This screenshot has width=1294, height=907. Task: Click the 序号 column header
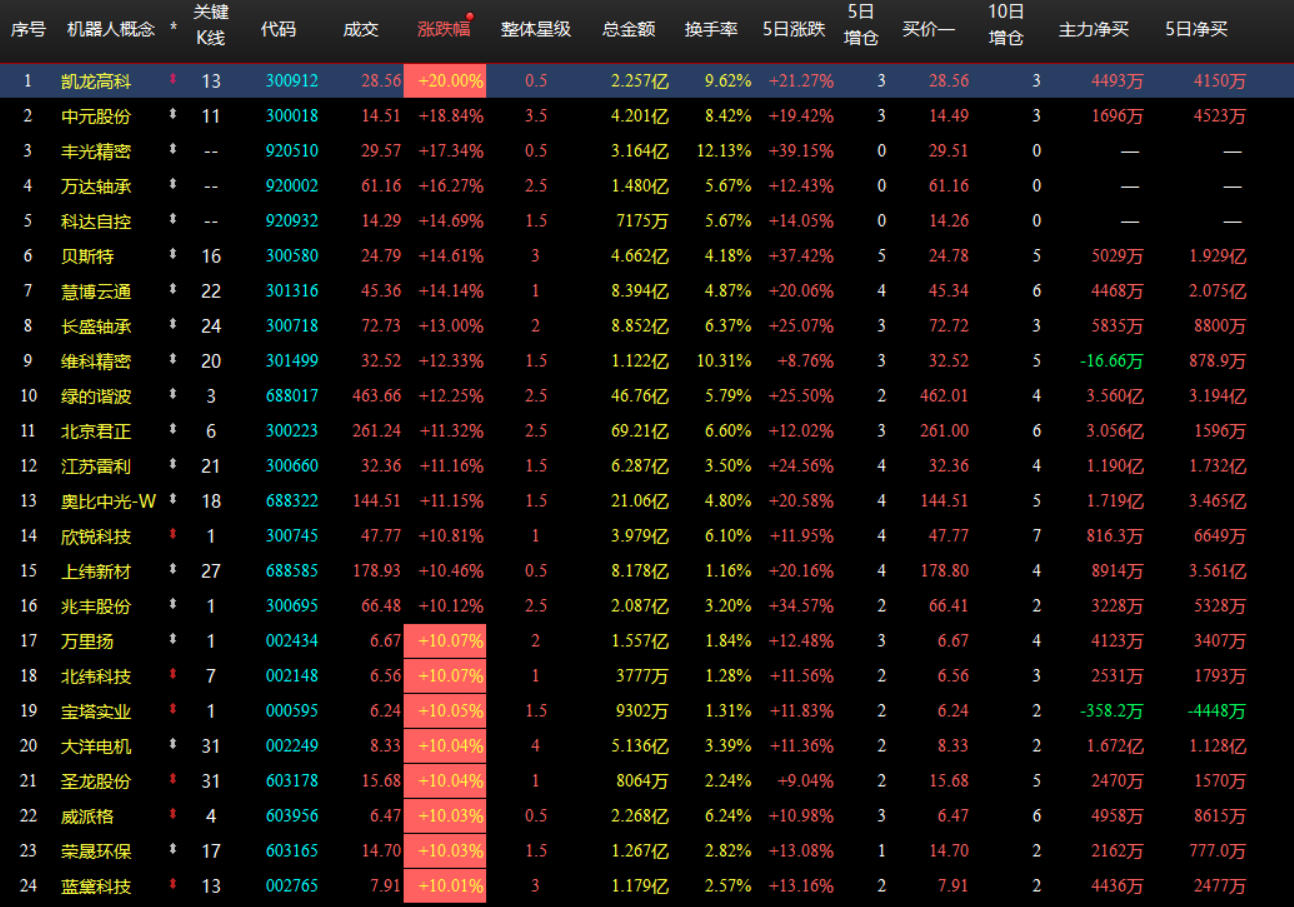tap(28, 29)
